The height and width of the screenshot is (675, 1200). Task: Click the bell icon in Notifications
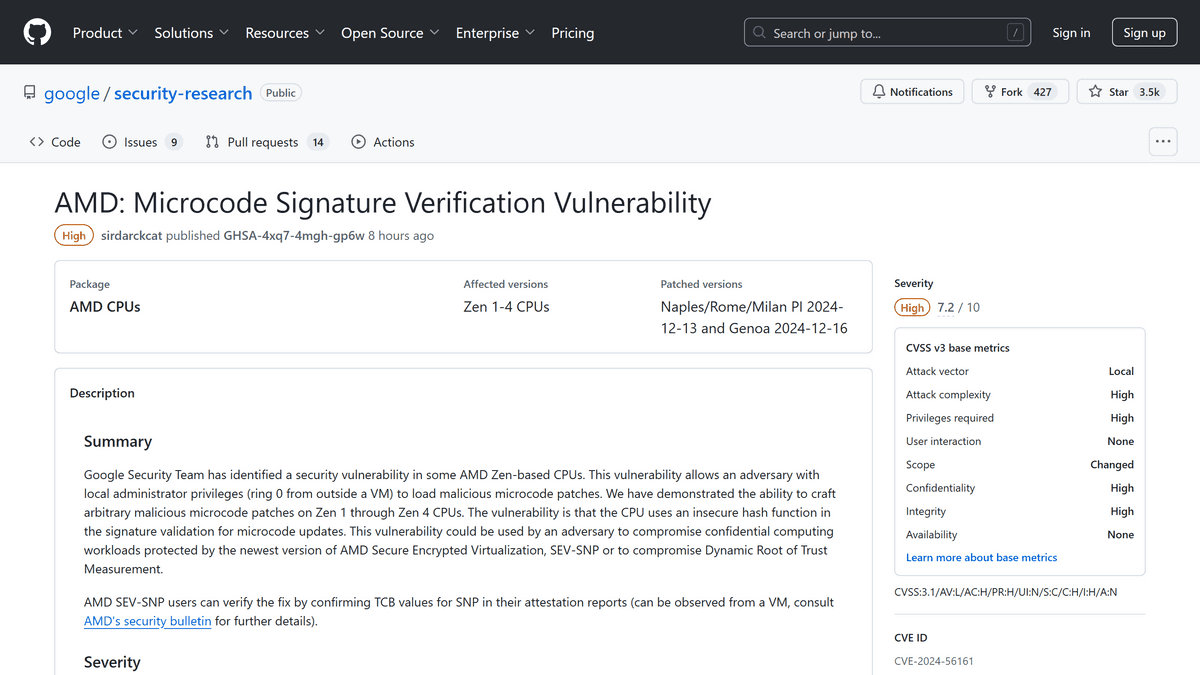(x=879, y=92)
